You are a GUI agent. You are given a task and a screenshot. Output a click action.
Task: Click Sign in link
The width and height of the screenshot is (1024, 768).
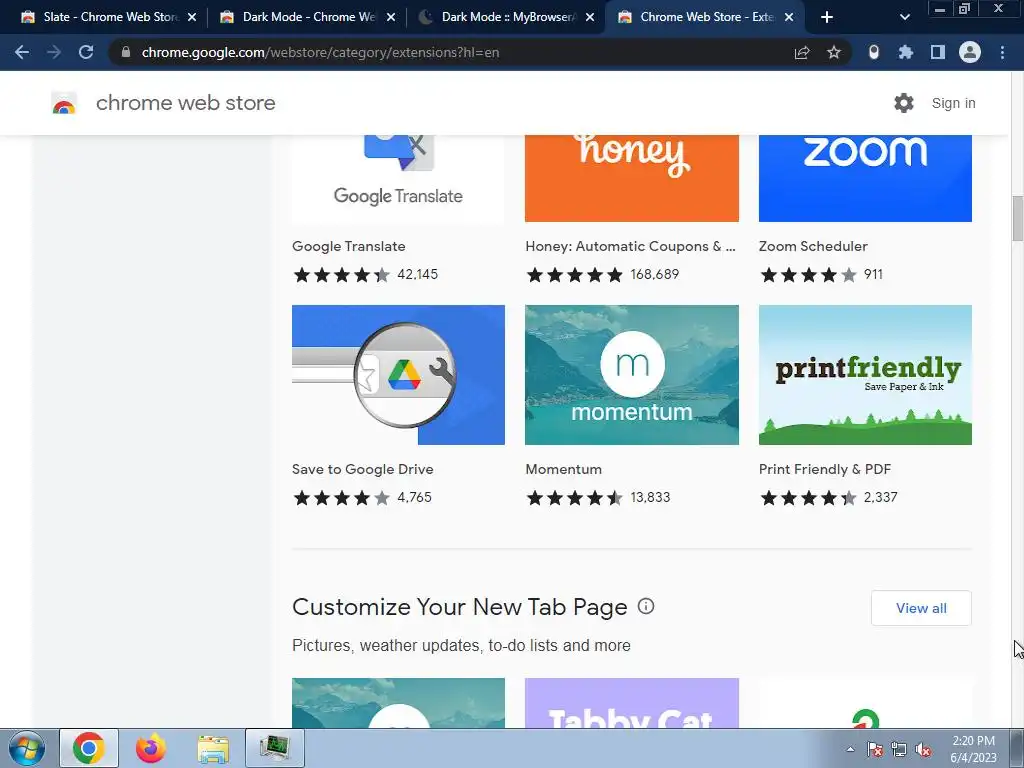pos(953,103)
